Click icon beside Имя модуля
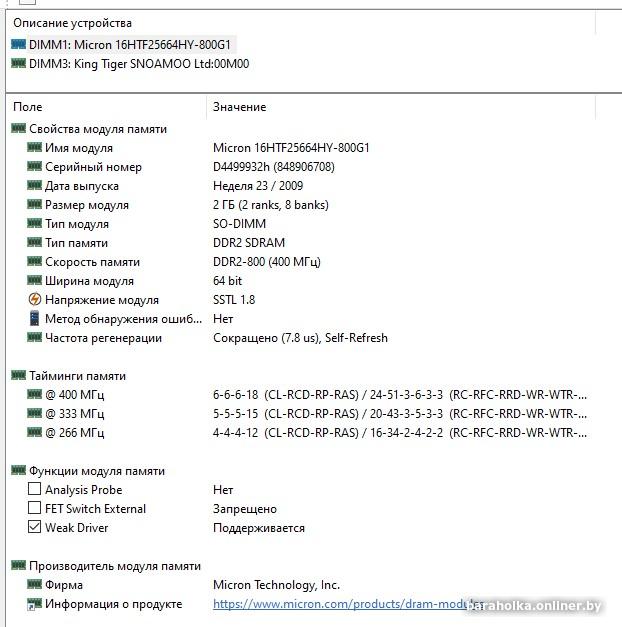The width and height of the screenshot is (622, 627). pos(34,147)
